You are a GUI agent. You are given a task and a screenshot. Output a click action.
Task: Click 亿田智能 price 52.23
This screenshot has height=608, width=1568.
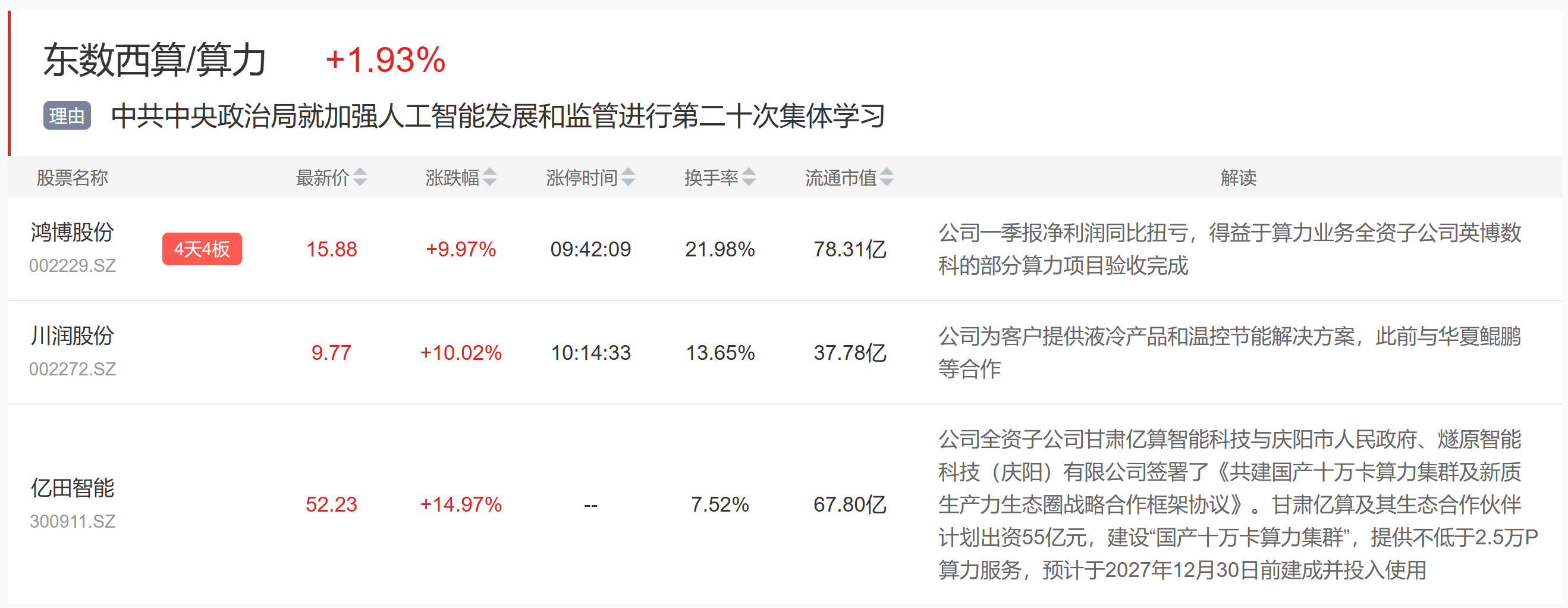[331, 504]
